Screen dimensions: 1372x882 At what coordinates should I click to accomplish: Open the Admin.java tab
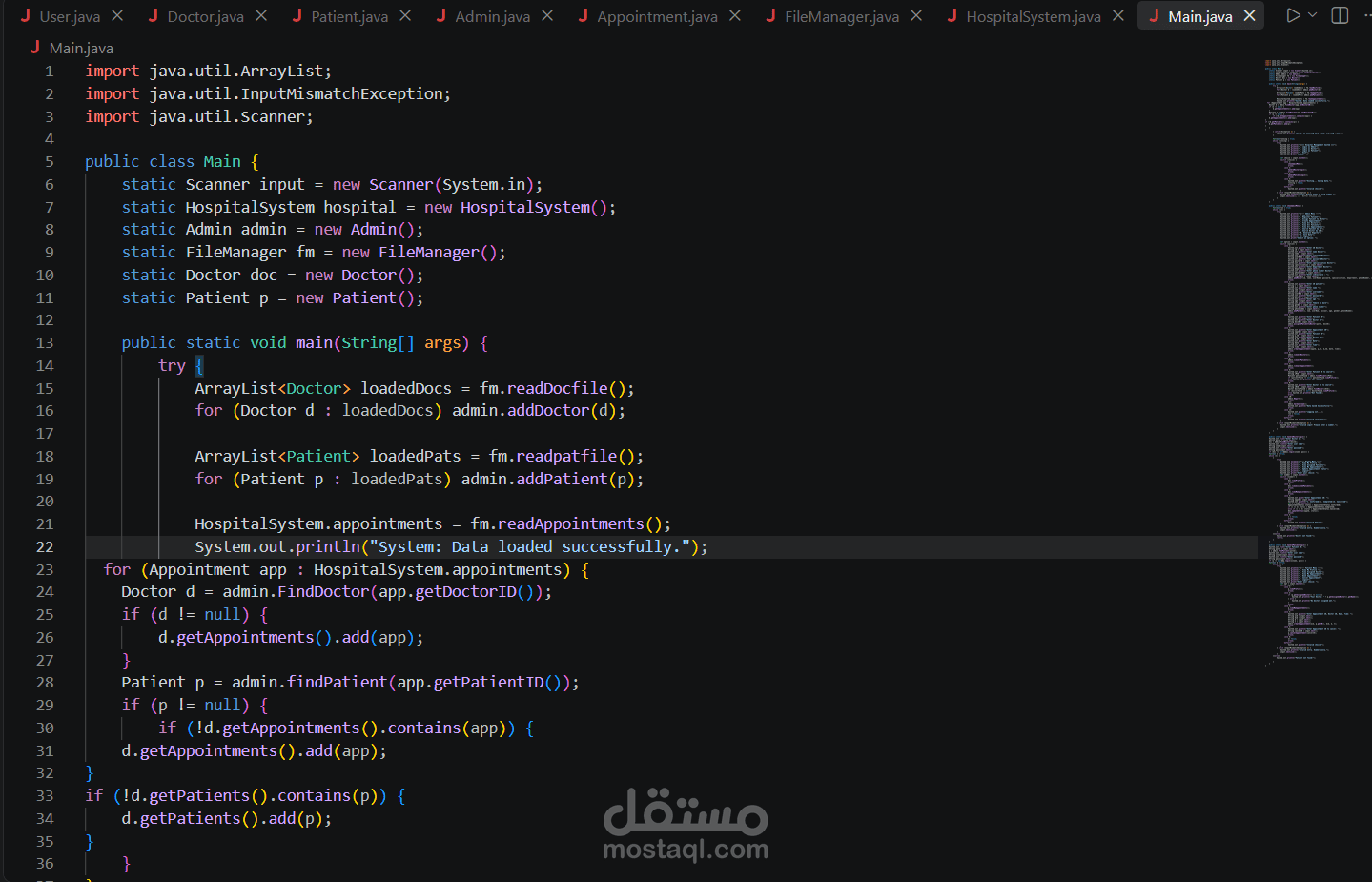492,16
